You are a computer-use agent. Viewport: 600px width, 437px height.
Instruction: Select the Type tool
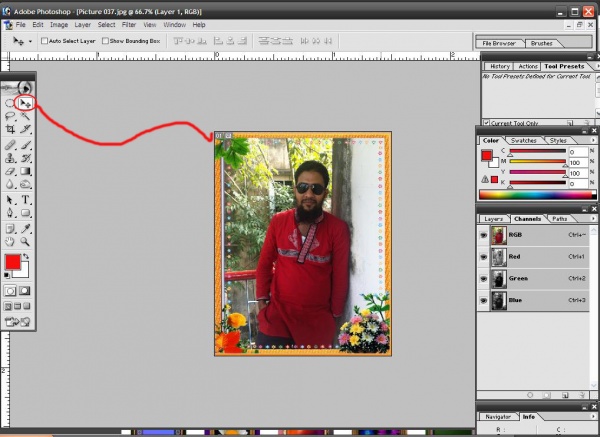click(25, 200)
